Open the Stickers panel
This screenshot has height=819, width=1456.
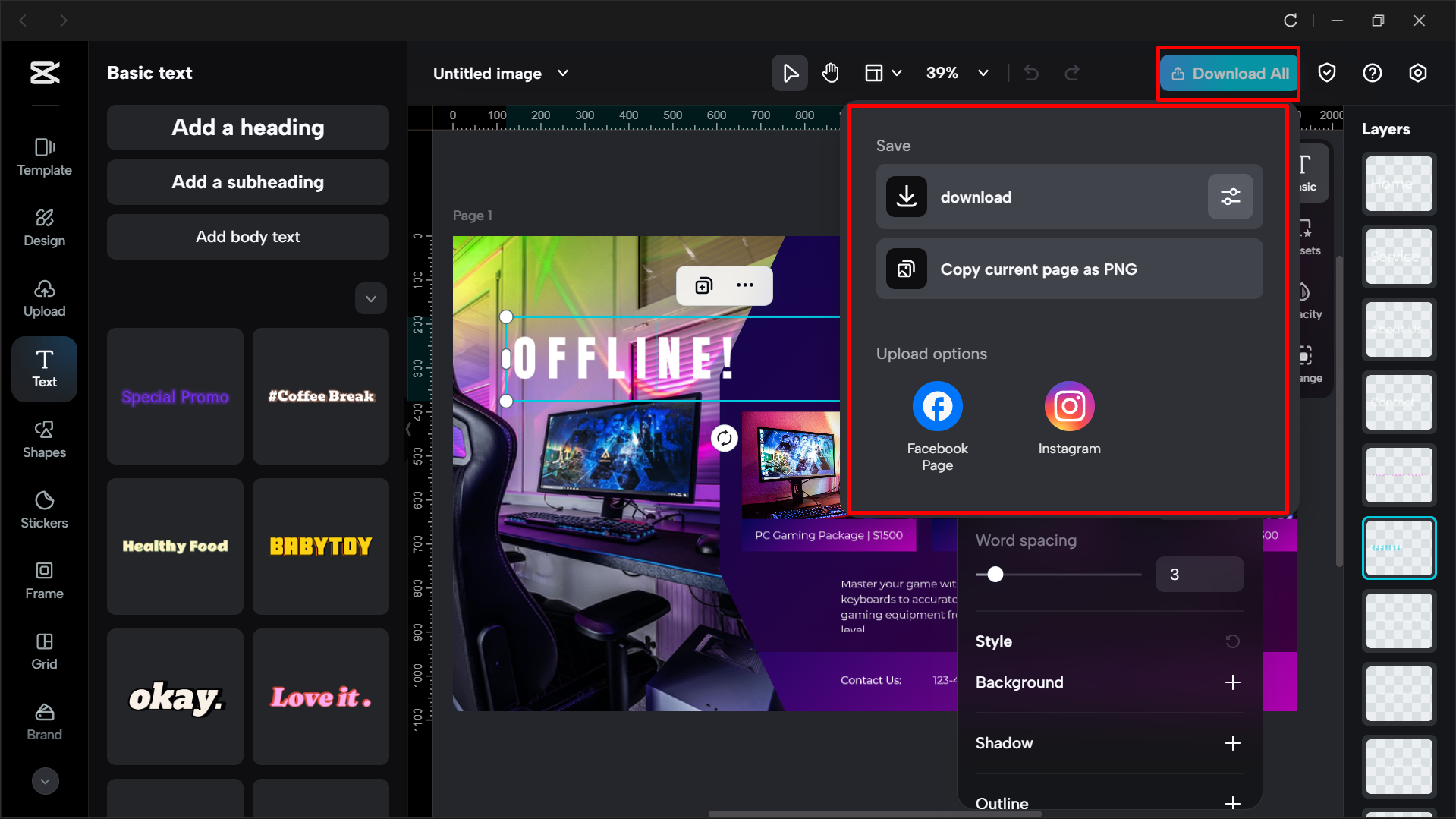pyautogui.click(x=44, y=509)
